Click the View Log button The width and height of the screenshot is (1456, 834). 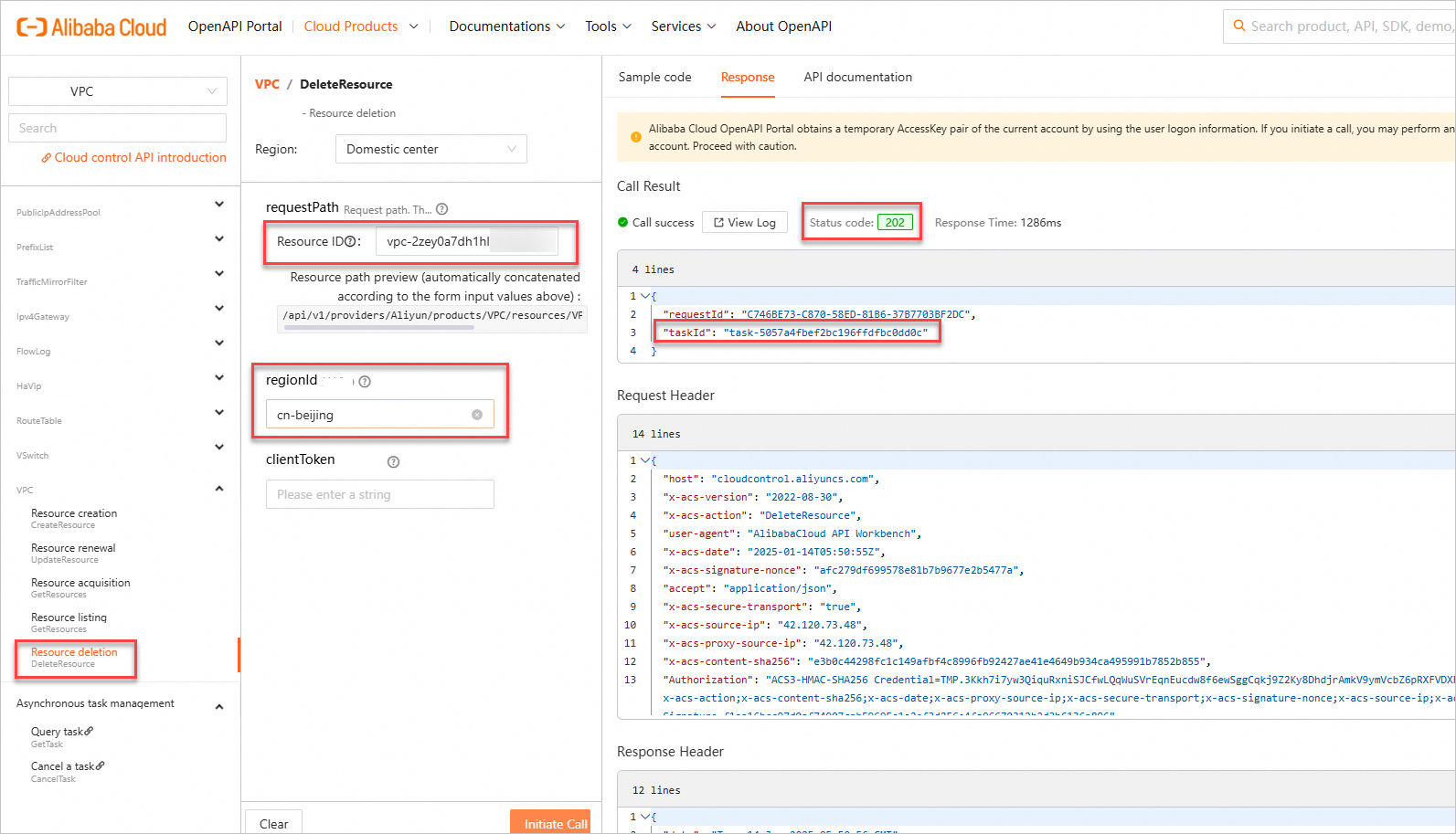pyautogui.click(x=744, y=223)
